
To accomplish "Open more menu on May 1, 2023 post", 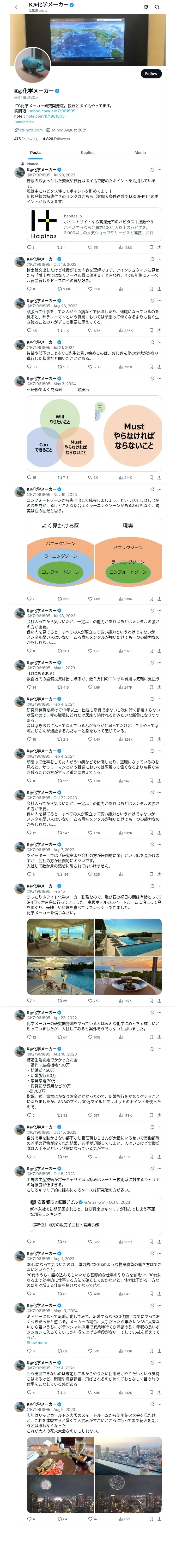I will (160, 663).
